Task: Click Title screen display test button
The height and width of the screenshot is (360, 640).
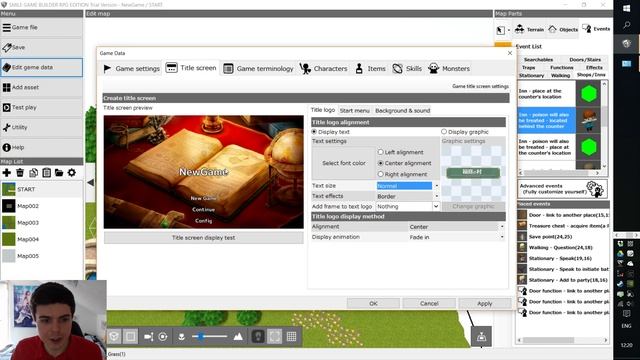Action: (203, 238)
